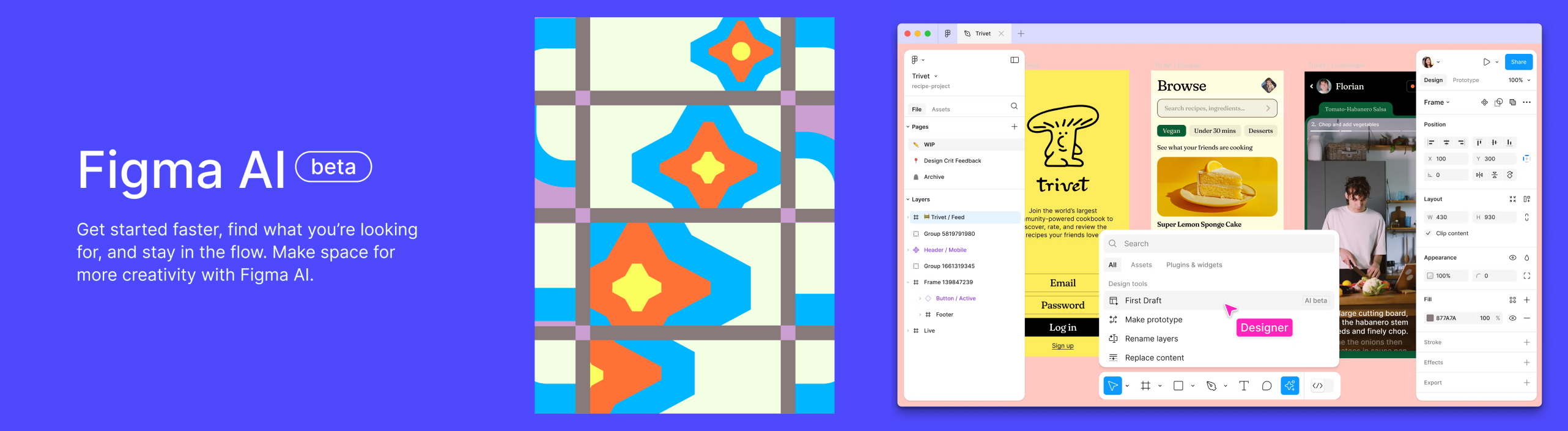Click the boolean layers icon in Frame header
Screen dimensions: 1568x431
(x=1512, y=102)
